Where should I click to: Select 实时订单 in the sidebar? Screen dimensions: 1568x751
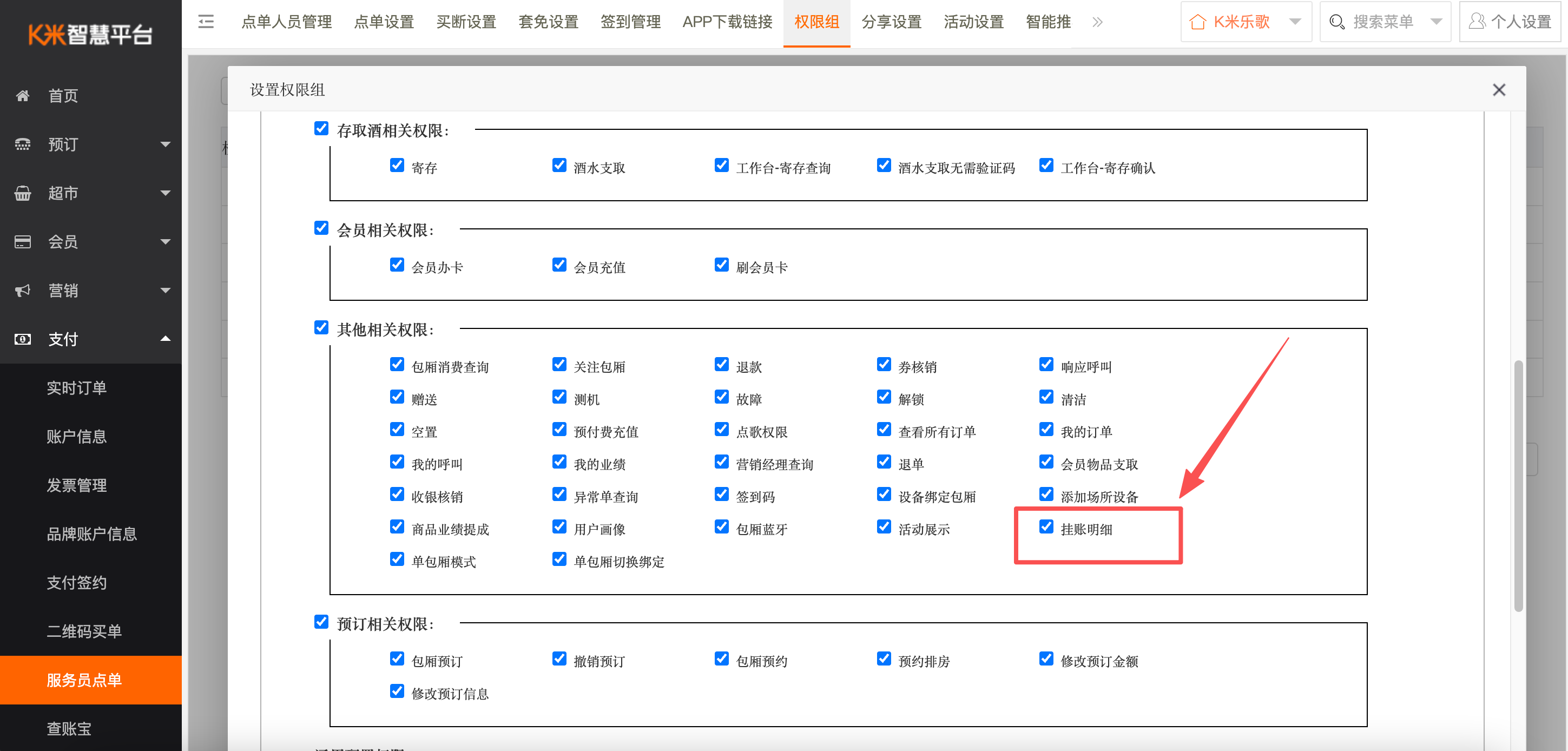tap(77, 387)
